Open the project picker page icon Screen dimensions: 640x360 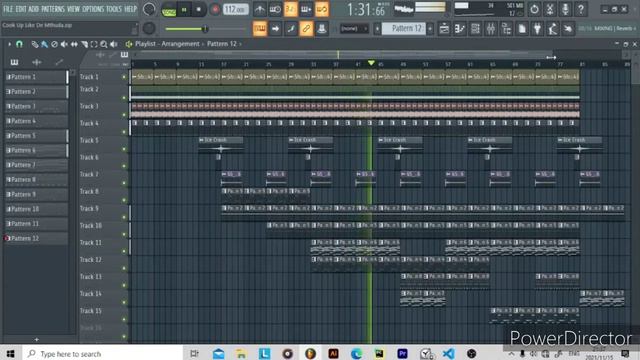(522, 29)
